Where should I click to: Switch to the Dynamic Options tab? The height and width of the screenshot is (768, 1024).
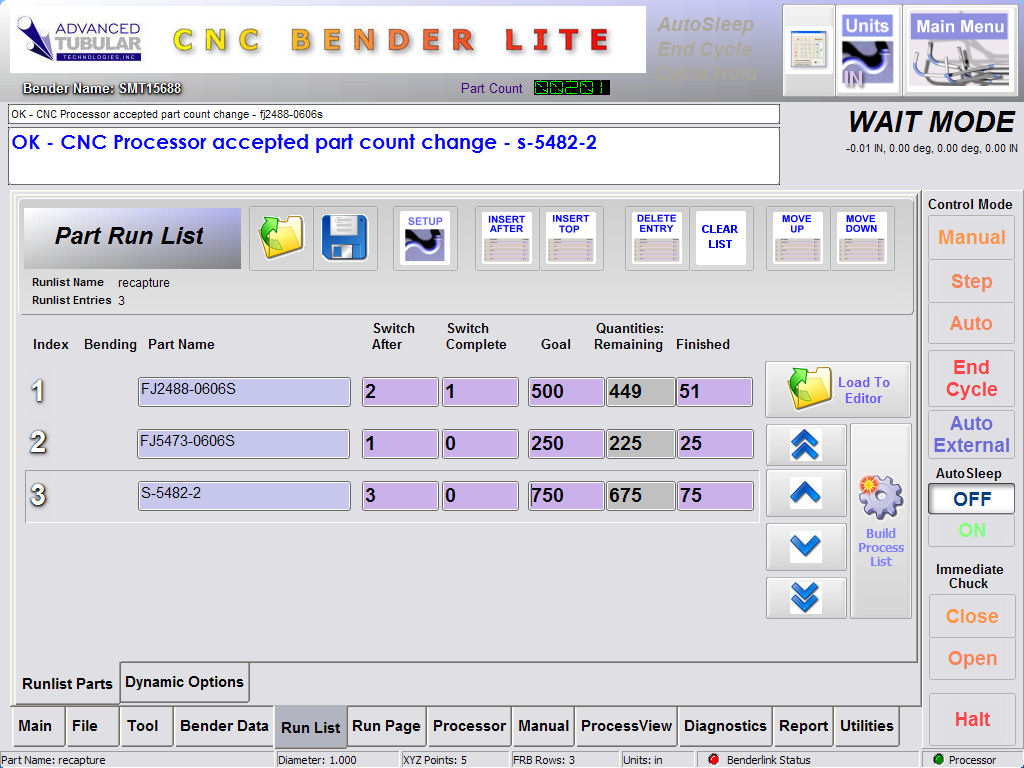184,682
